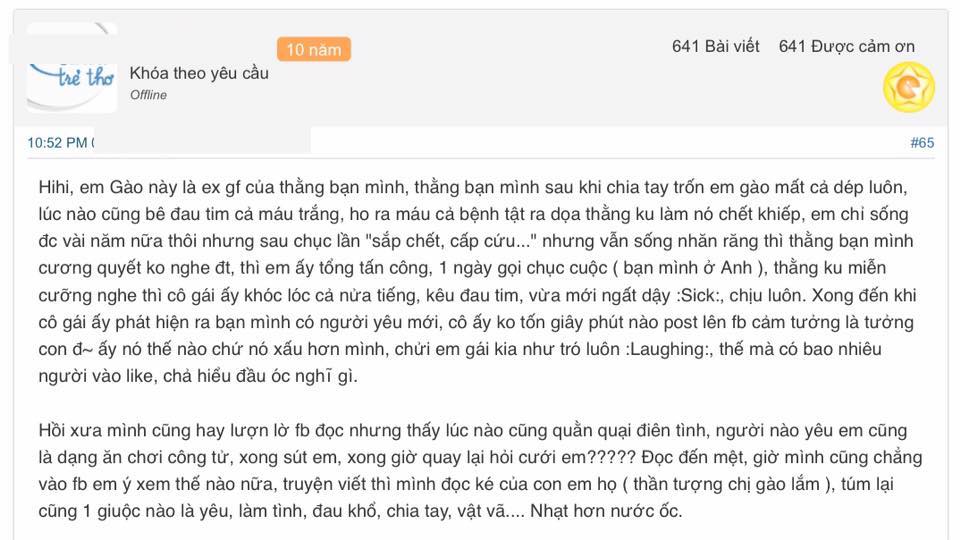Click the orange '10 năm' badge
960x540 pixels.
[313, 50]
